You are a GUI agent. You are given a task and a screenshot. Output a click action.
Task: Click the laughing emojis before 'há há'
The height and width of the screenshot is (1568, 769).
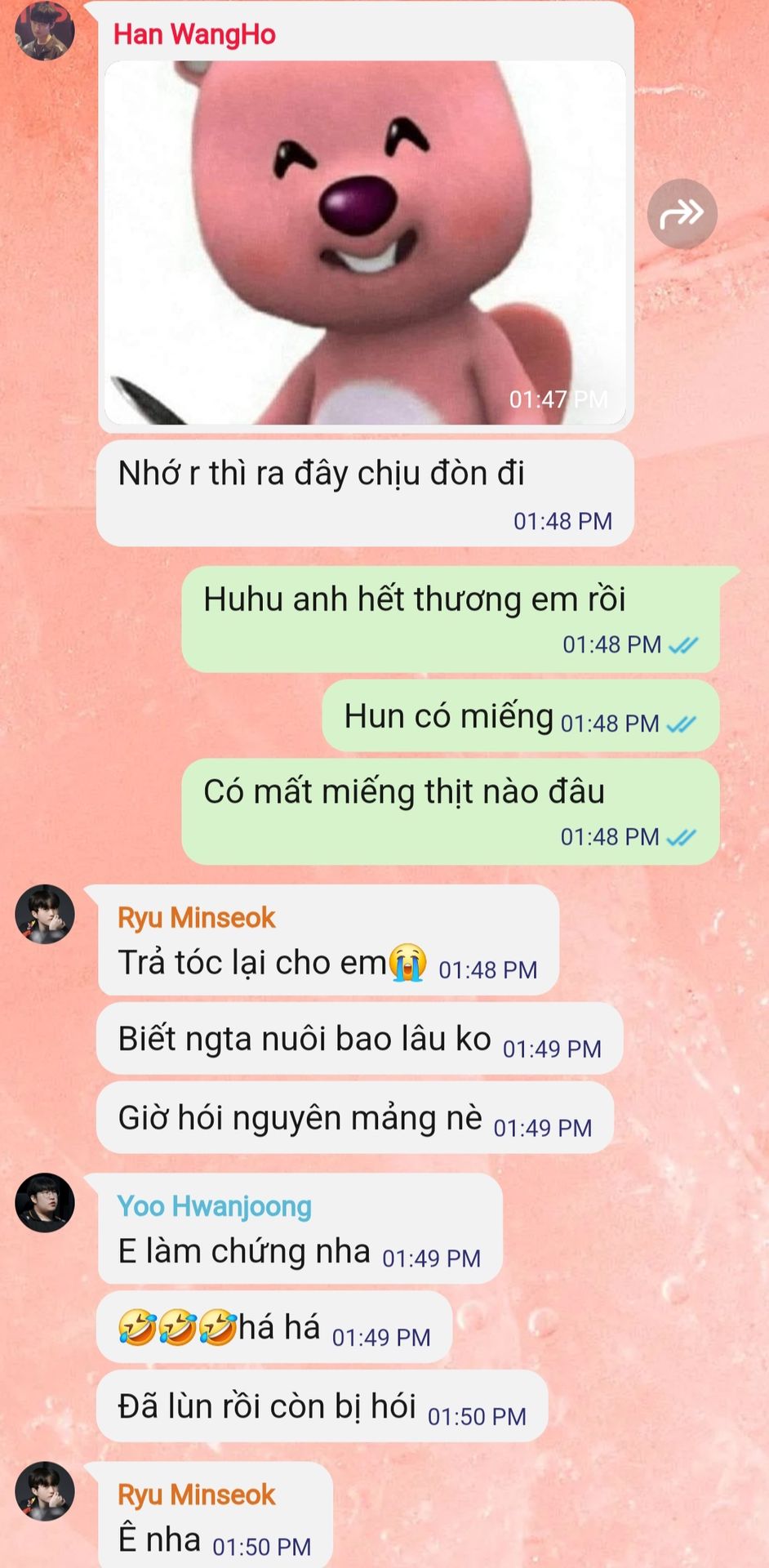[177, 1327]
